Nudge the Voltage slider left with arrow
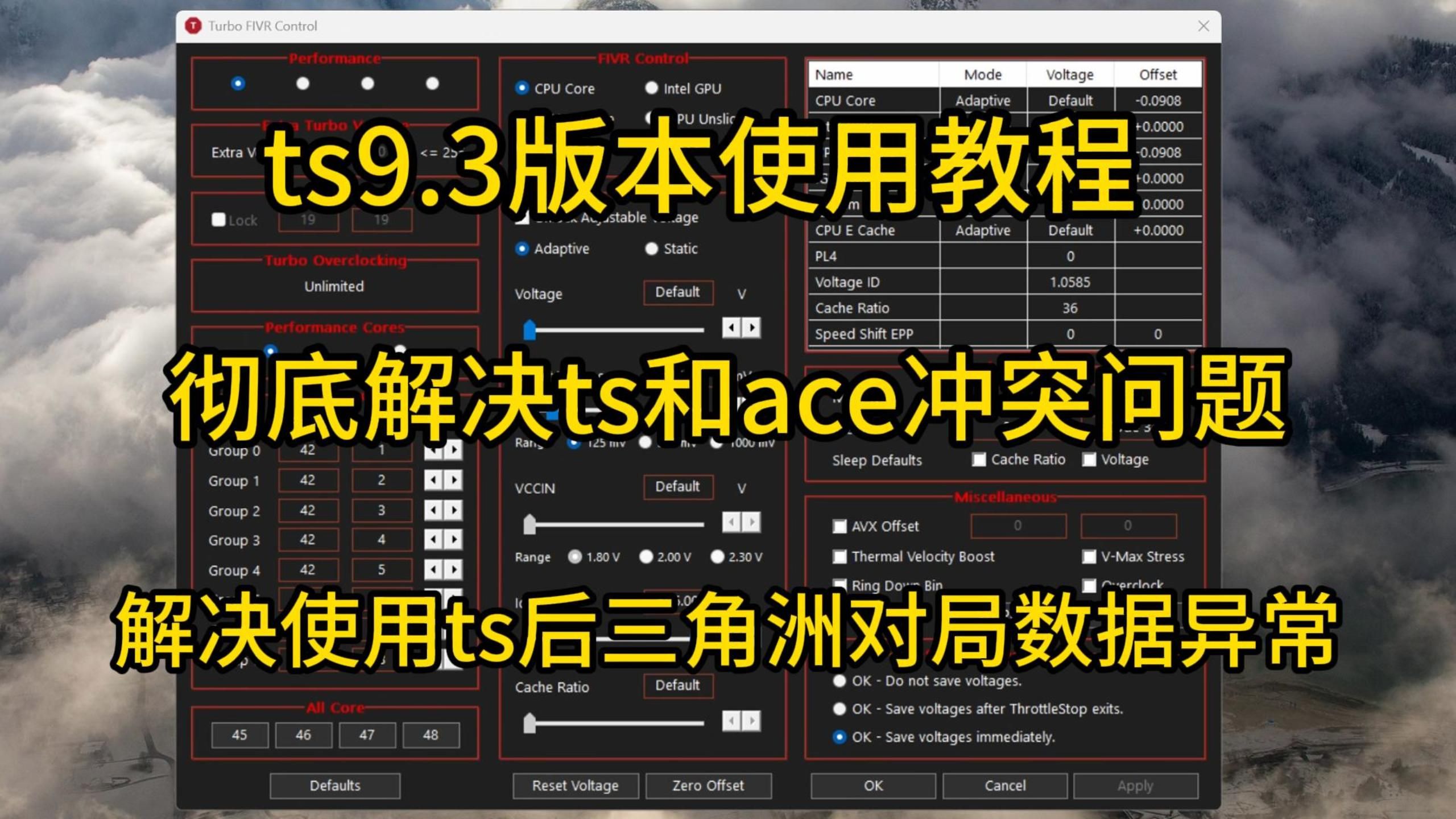Image resolution: width=1456 pixels, height=819 pixels. coord(731,328)
